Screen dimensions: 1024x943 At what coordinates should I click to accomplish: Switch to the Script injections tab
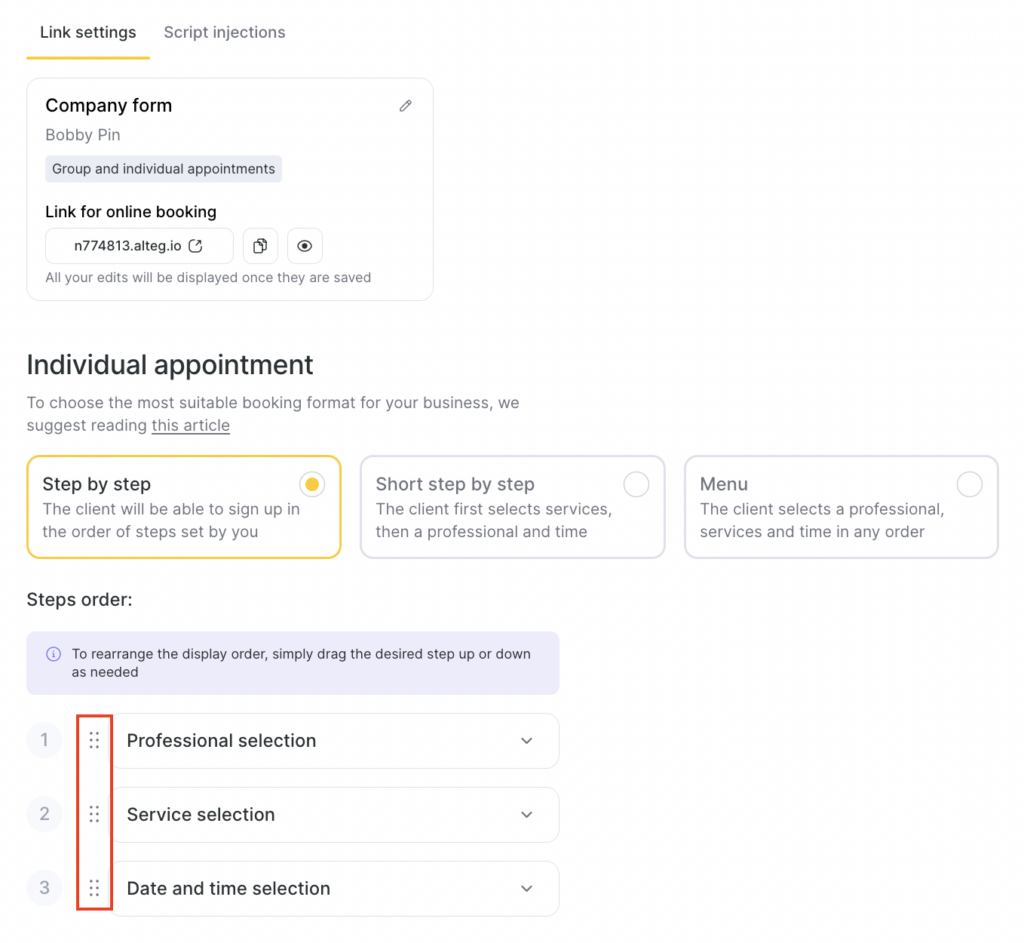224,32
